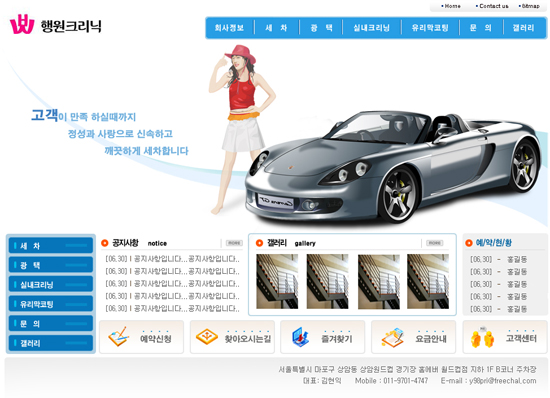Click the more button next to notice
550x398 pixels.
pyautogui.click(x=234, y=243)
